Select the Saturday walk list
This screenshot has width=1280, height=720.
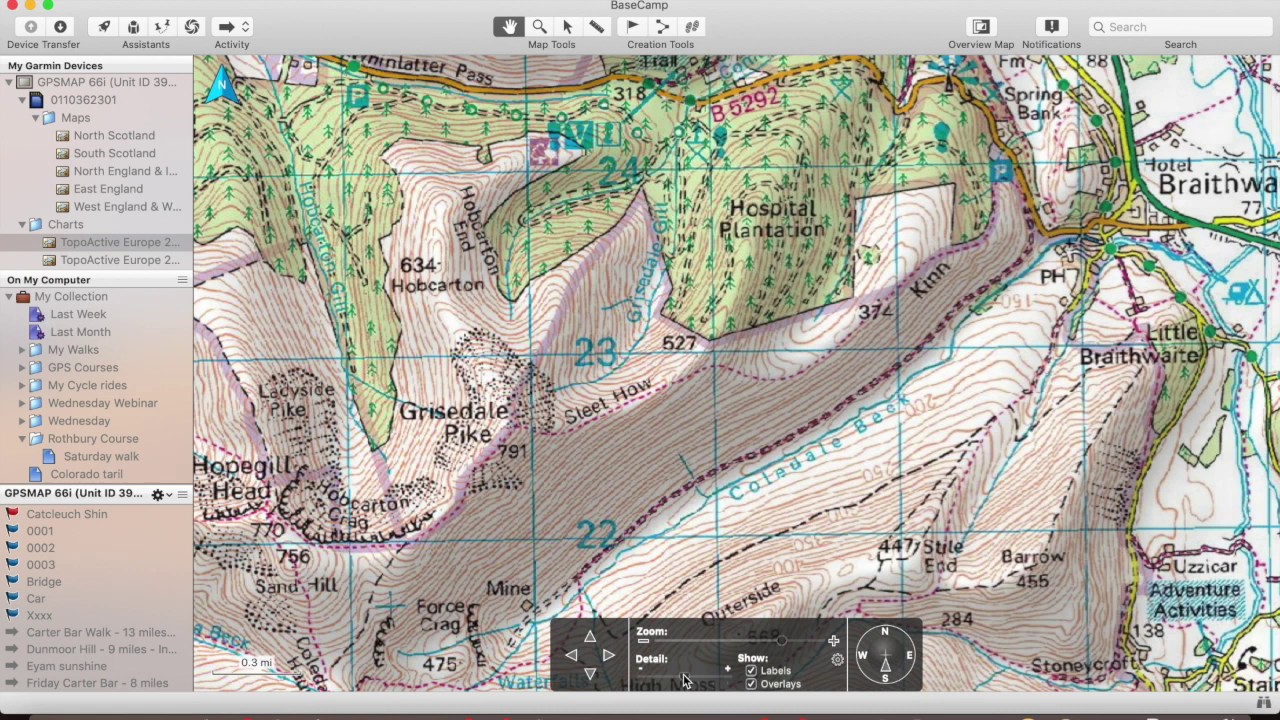[101, 457]
